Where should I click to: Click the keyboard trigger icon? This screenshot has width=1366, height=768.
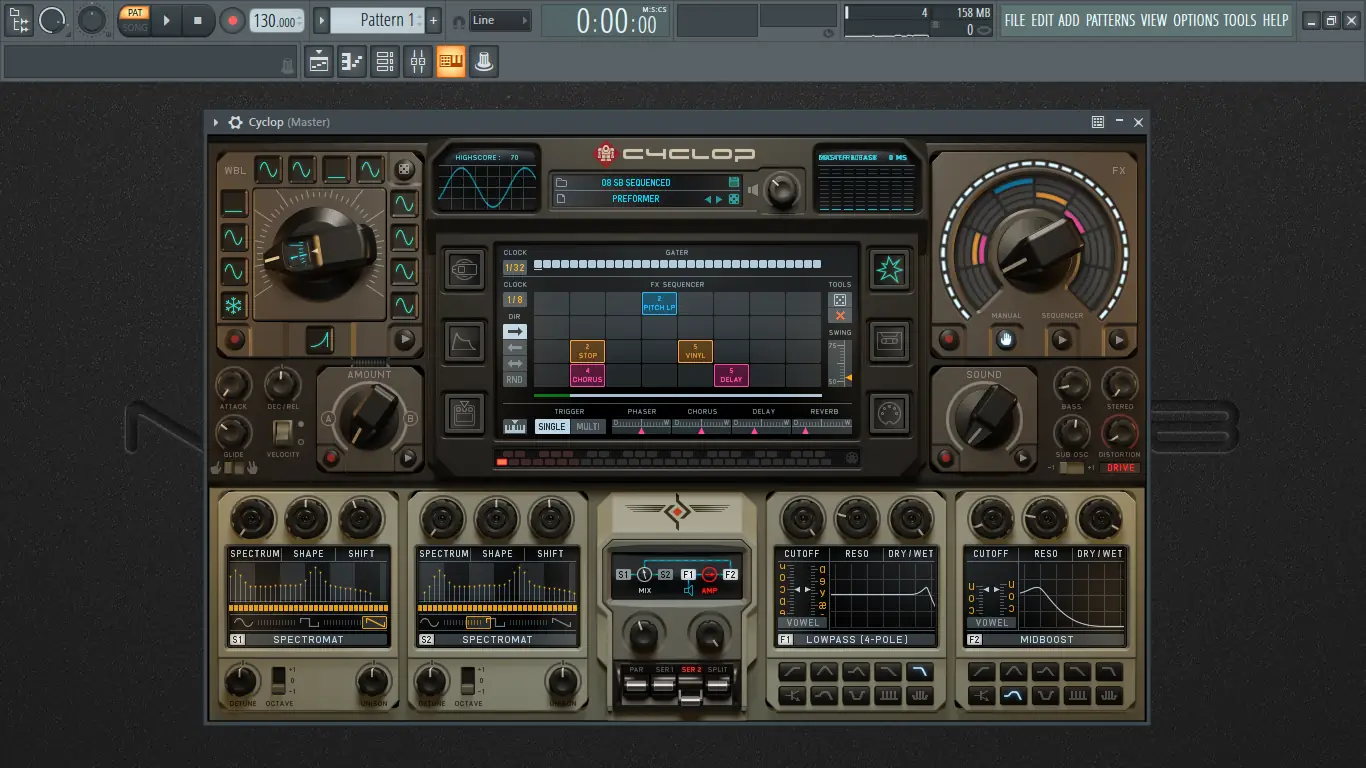point(515,427)
